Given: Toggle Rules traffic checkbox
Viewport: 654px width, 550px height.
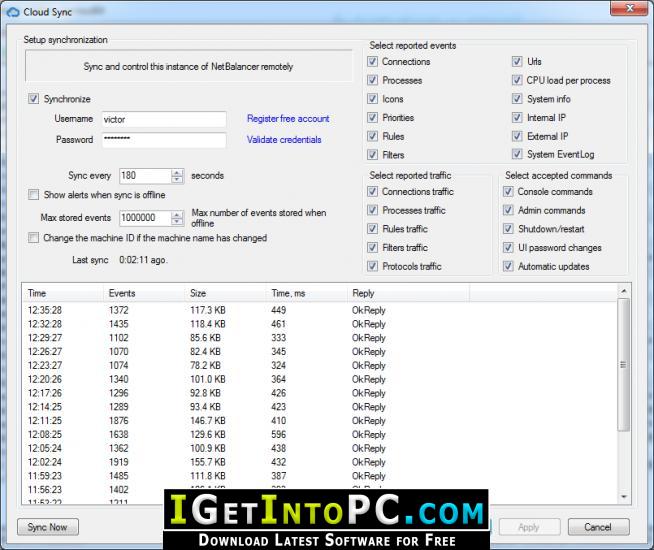Looking at the screenshot, I should 372,229.
